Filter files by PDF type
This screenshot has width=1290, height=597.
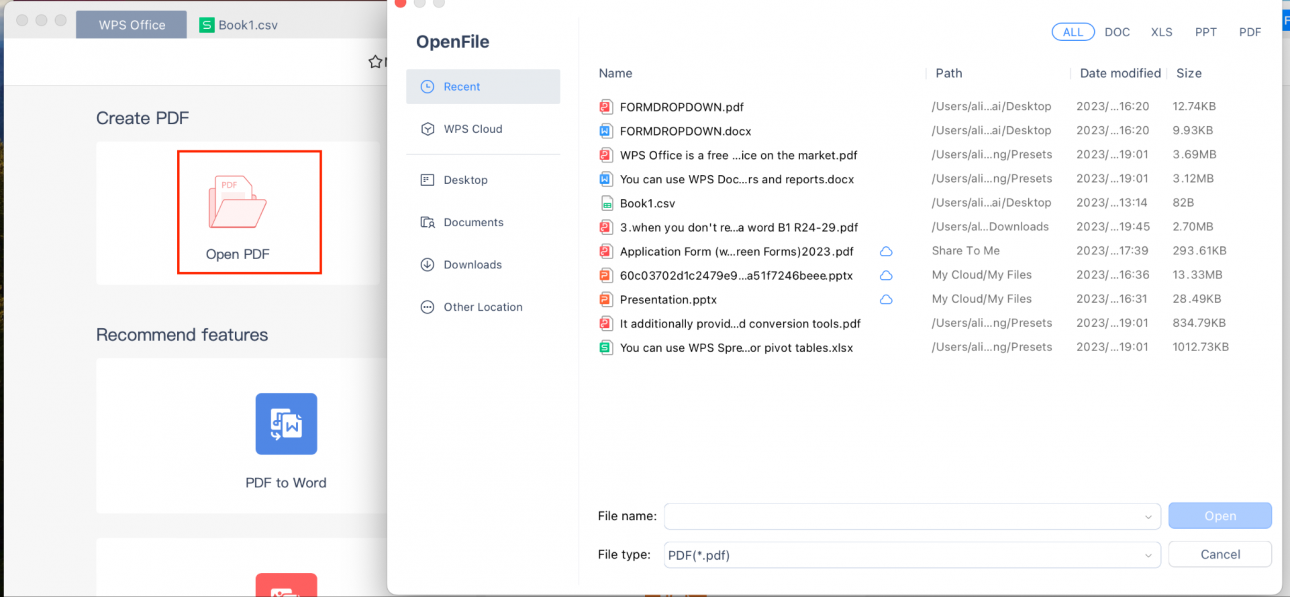1250,32
